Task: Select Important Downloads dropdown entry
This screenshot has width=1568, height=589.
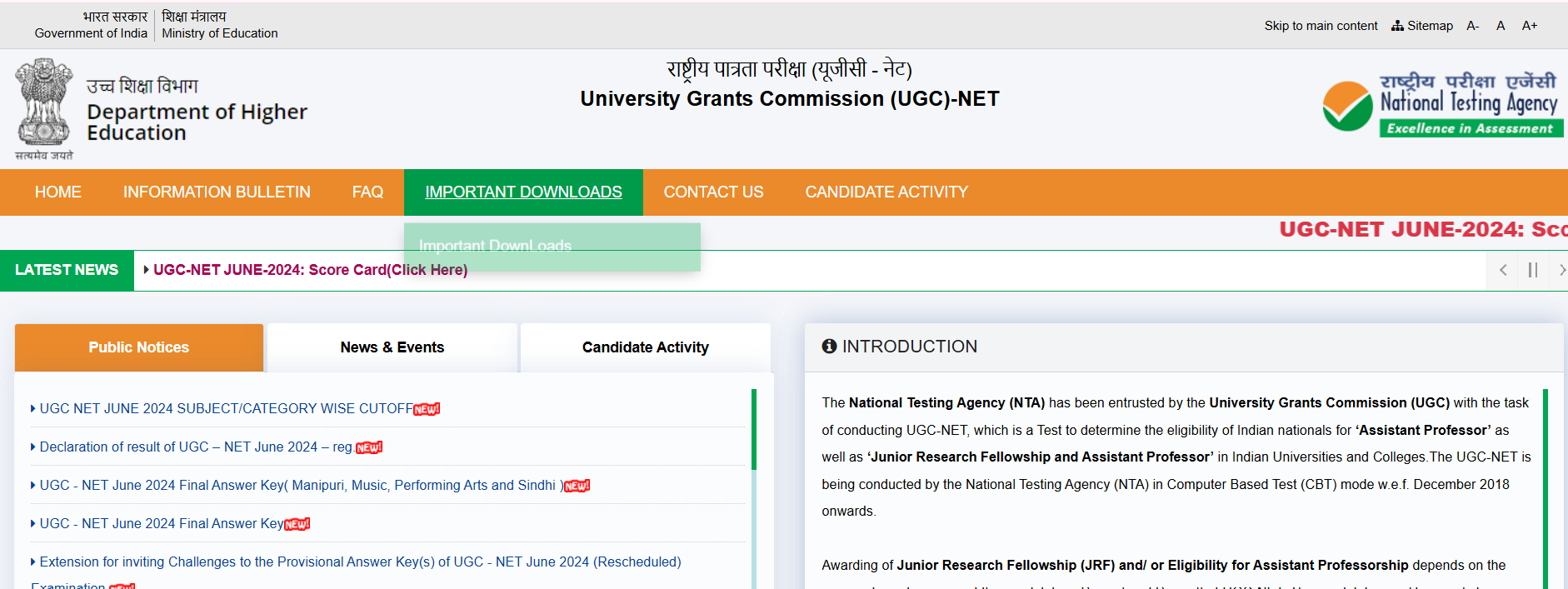Action: click(x=552, y=247)
